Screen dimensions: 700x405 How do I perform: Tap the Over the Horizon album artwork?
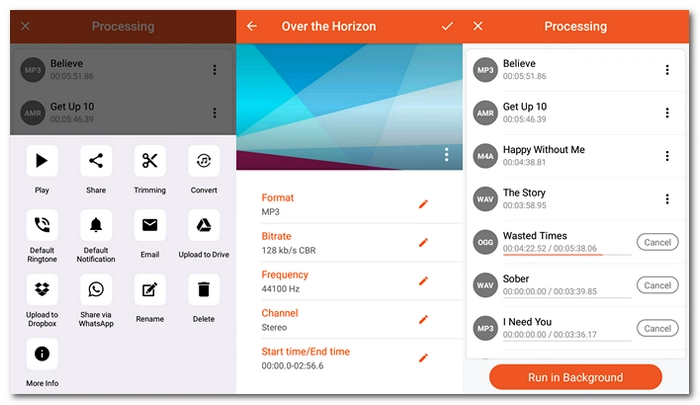coord(349,107)
